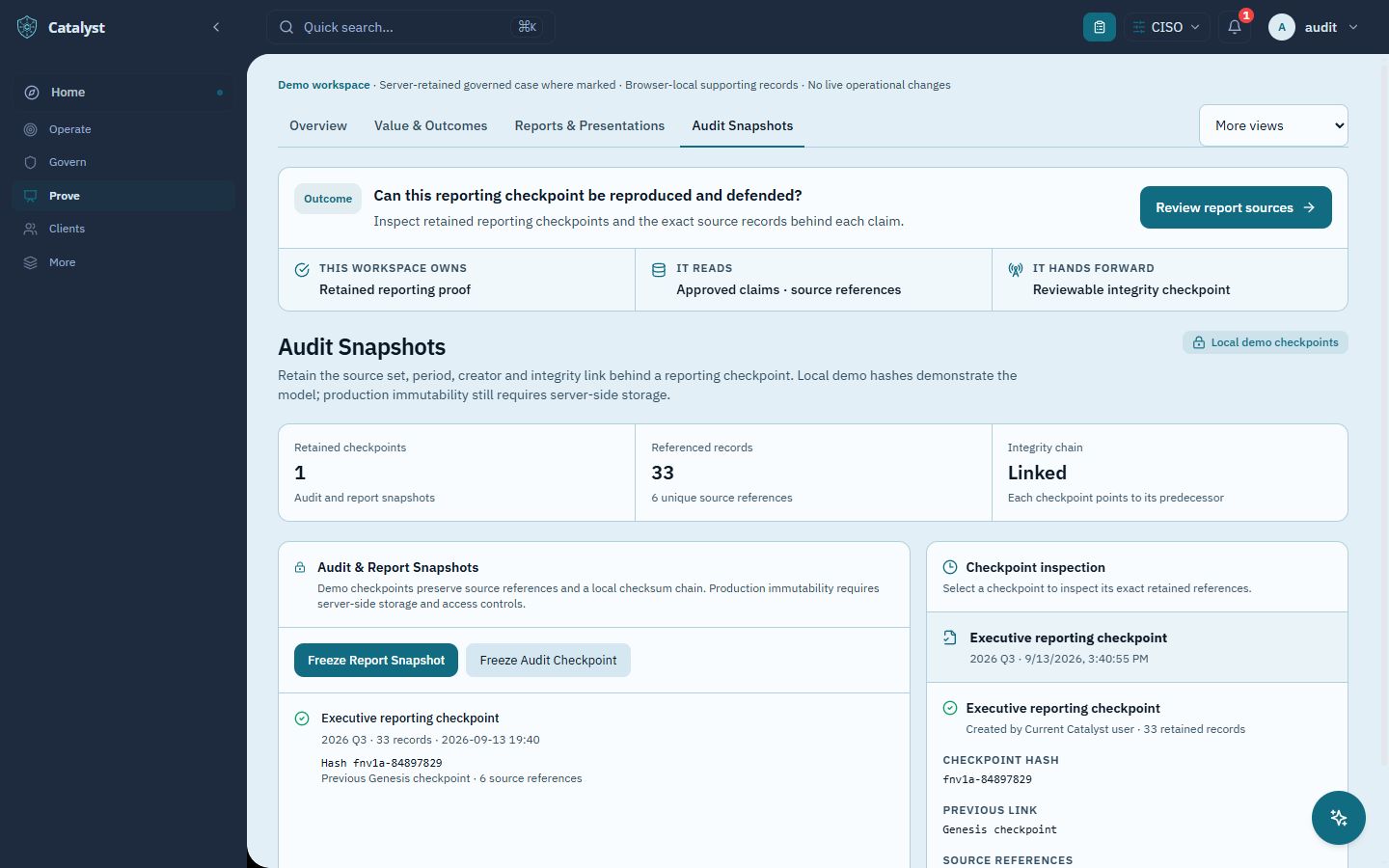Open the More views dropdown
Viewport: 1389px width, 868px height.
coord(1273,125)
